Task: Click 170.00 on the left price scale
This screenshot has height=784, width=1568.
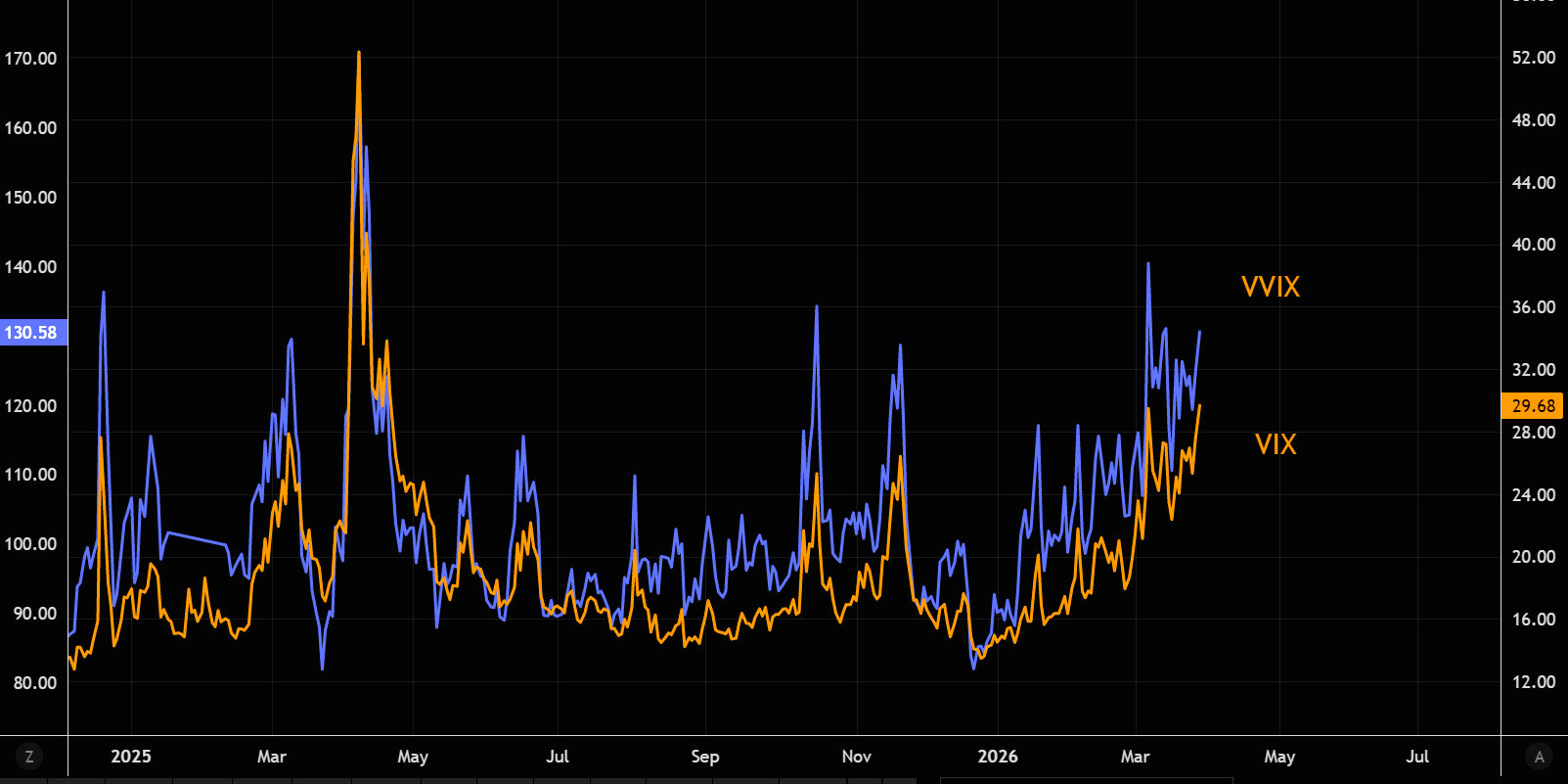Action: point(30,59)
